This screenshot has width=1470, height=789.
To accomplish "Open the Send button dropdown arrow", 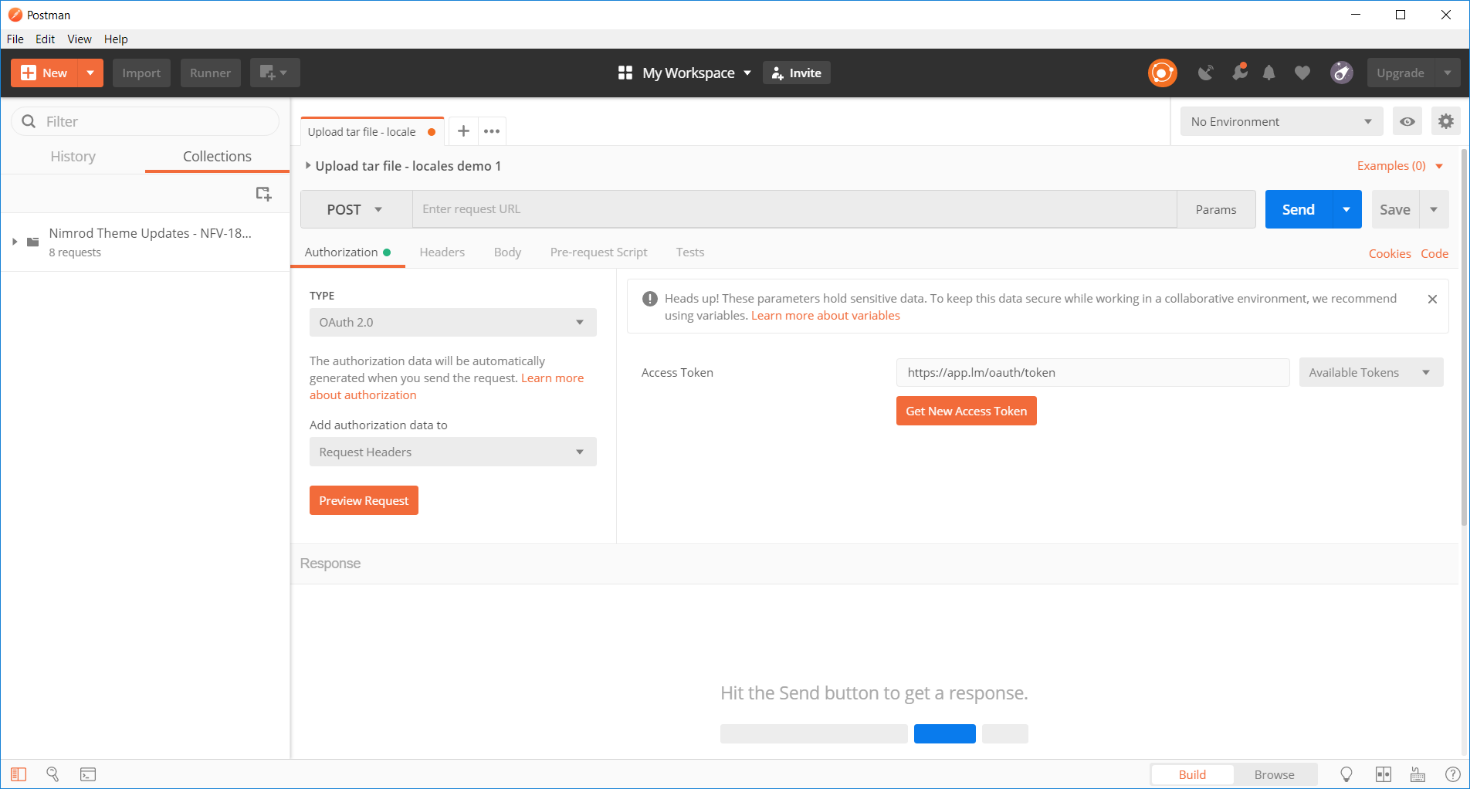I will point(1346,210).
